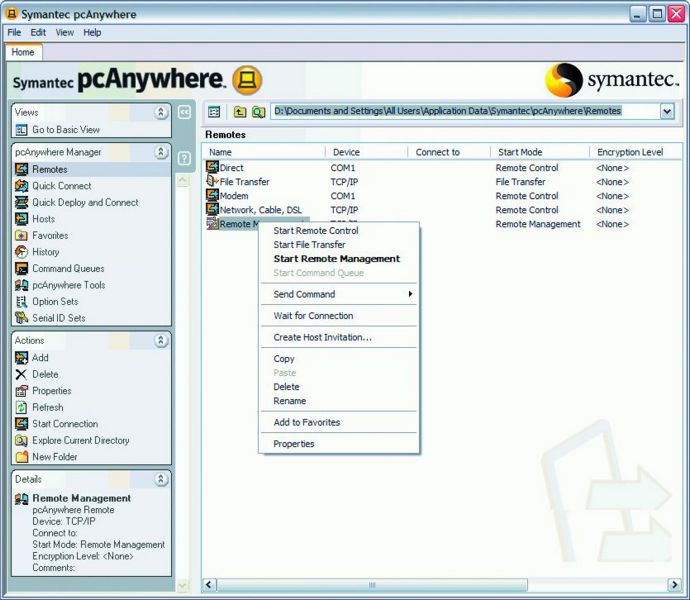The image size is (690, 600).
Task: Click the horizontal scrollbar left arrow
Action: 209,585
